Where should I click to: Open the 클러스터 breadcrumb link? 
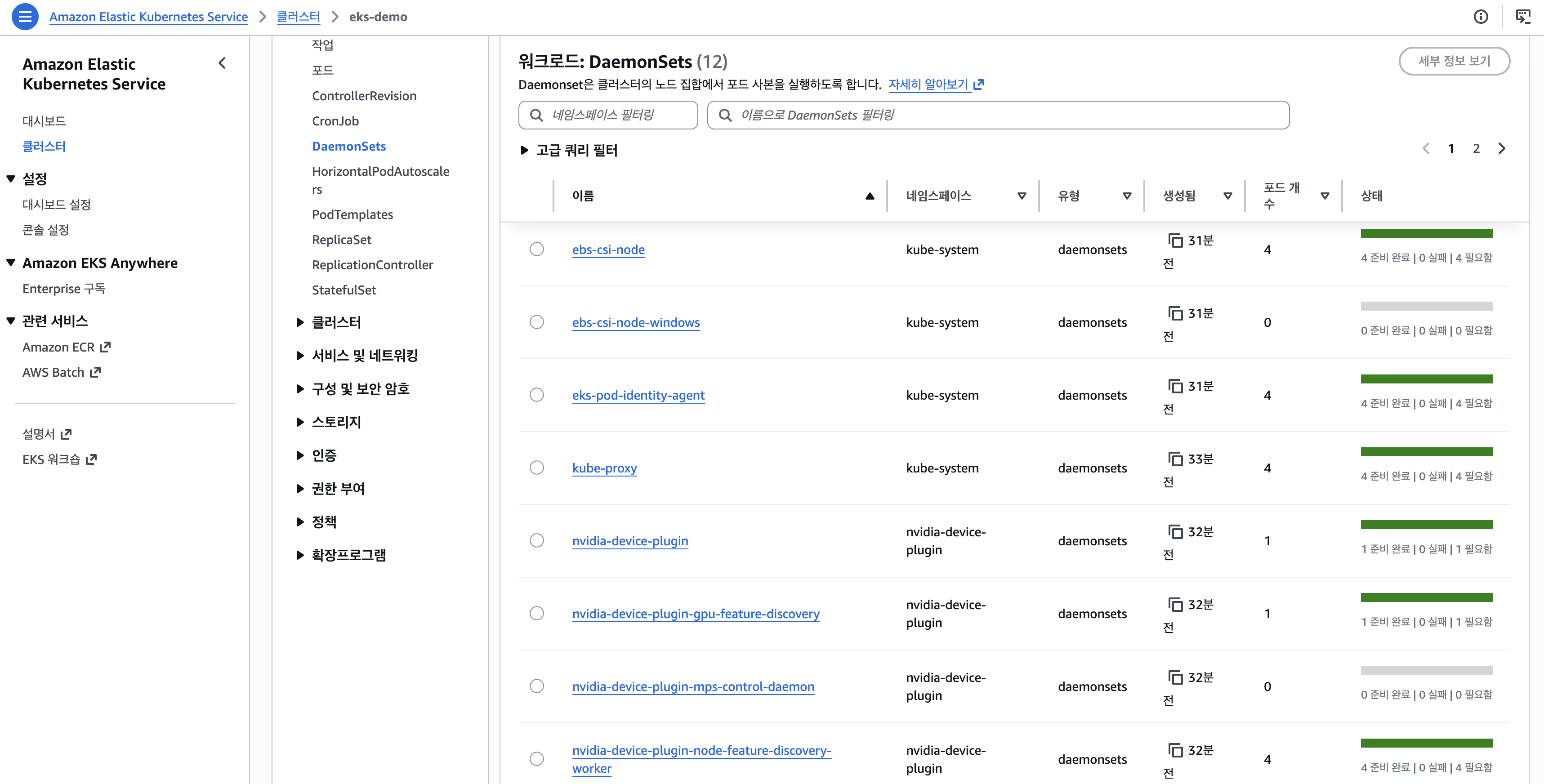(299, 17)
